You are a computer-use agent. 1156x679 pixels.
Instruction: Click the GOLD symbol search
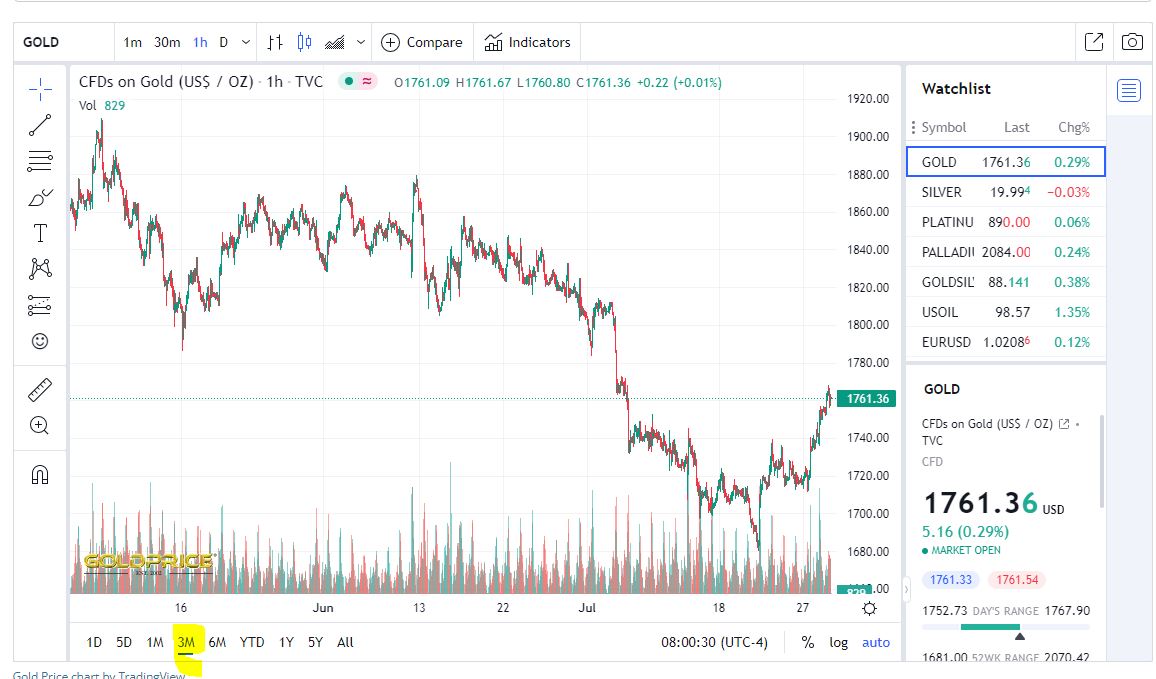pyautogui.click(x=41, y=42)
